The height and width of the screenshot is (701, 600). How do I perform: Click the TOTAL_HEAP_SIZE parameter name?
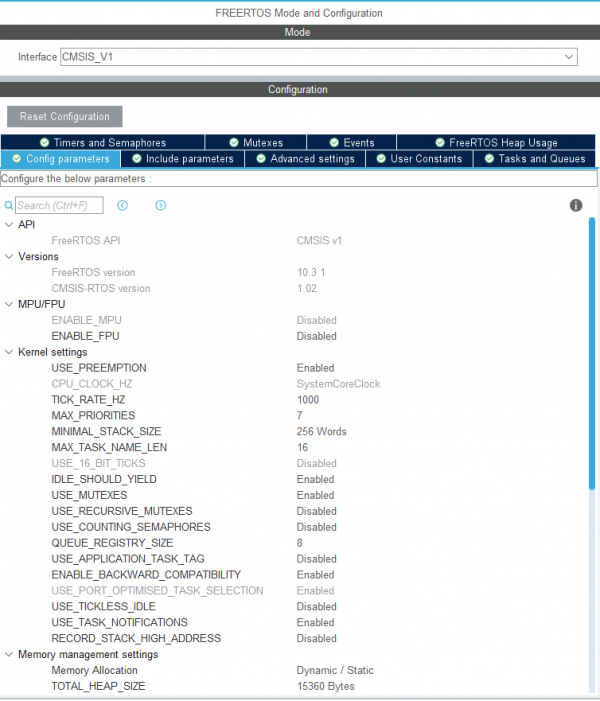98,686
